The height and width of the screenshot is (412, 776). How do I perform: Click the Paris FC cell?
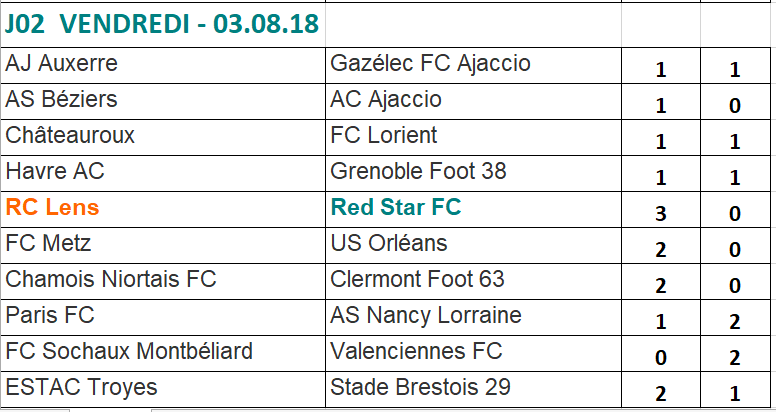pyautogui.click(x=50, y=315)
